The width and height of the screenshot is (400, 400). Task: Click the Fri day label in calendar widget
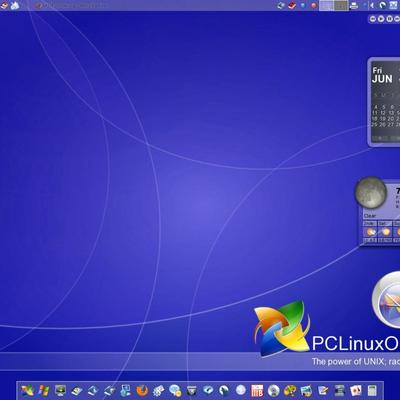point(377,70)
